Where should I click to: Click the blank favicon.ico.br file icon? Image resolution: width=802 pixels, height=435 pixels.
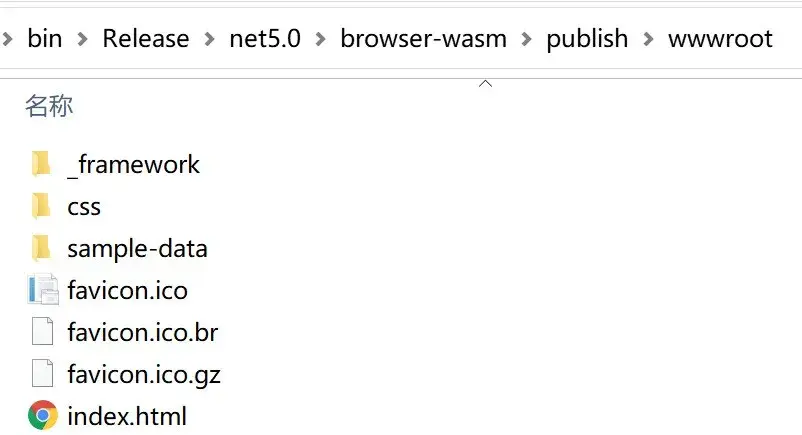click(42, 331)
